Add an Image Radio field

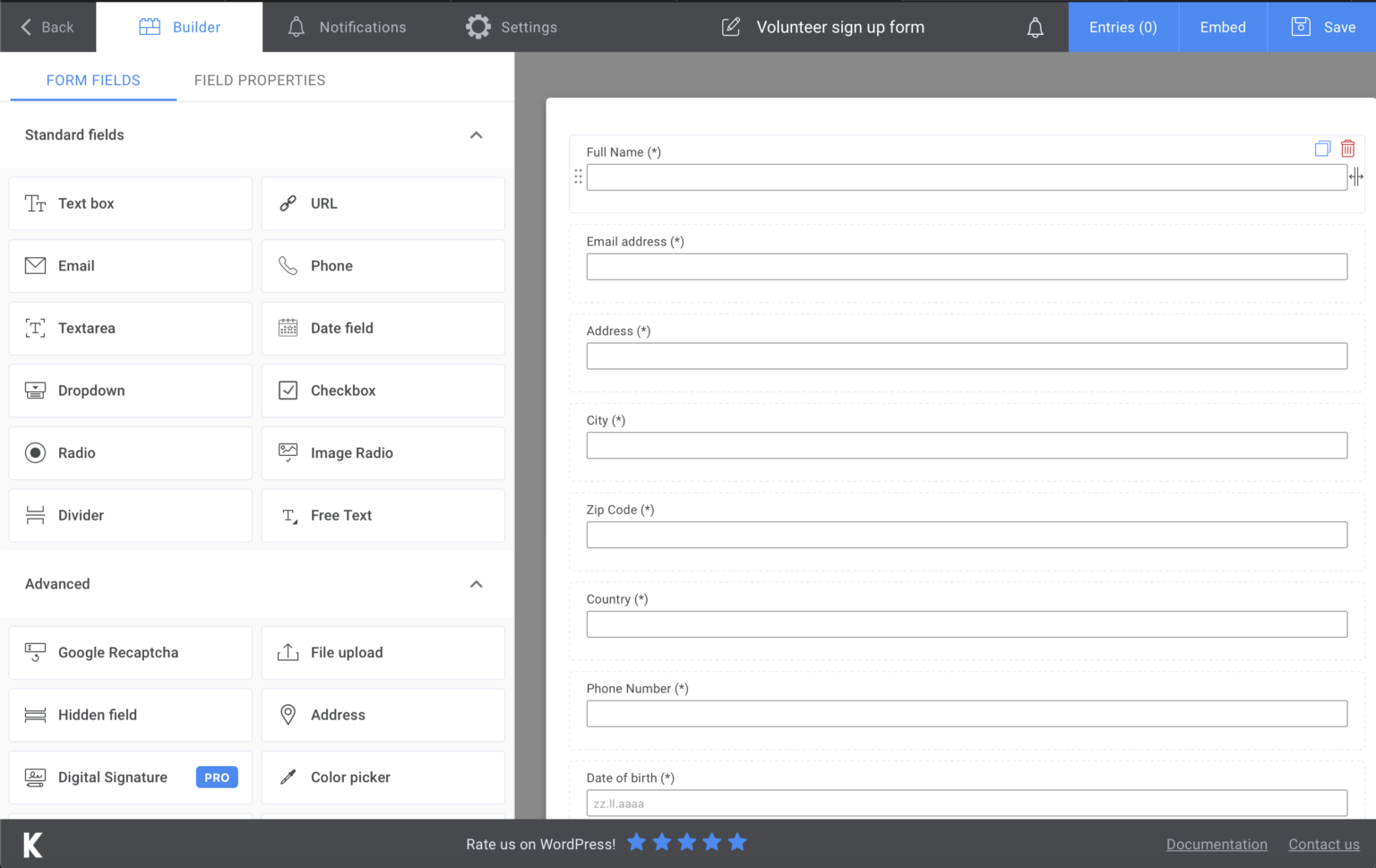[383, 453]
